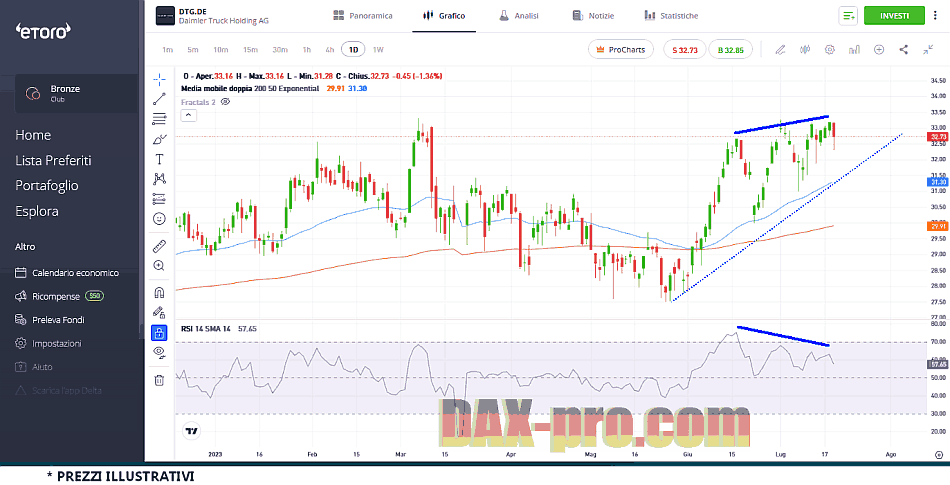Go to Home
Screen dimensions: 950x485
pyautogui.click(x=33, y=135)
